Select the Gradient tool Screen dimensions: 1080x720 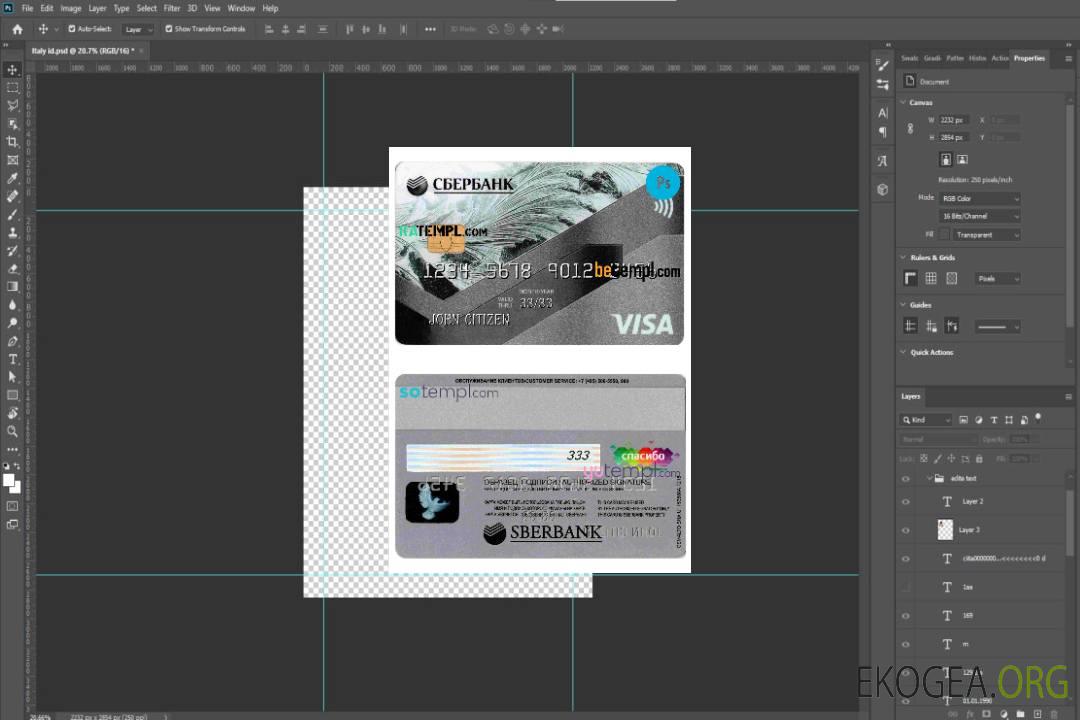(12, 287)
